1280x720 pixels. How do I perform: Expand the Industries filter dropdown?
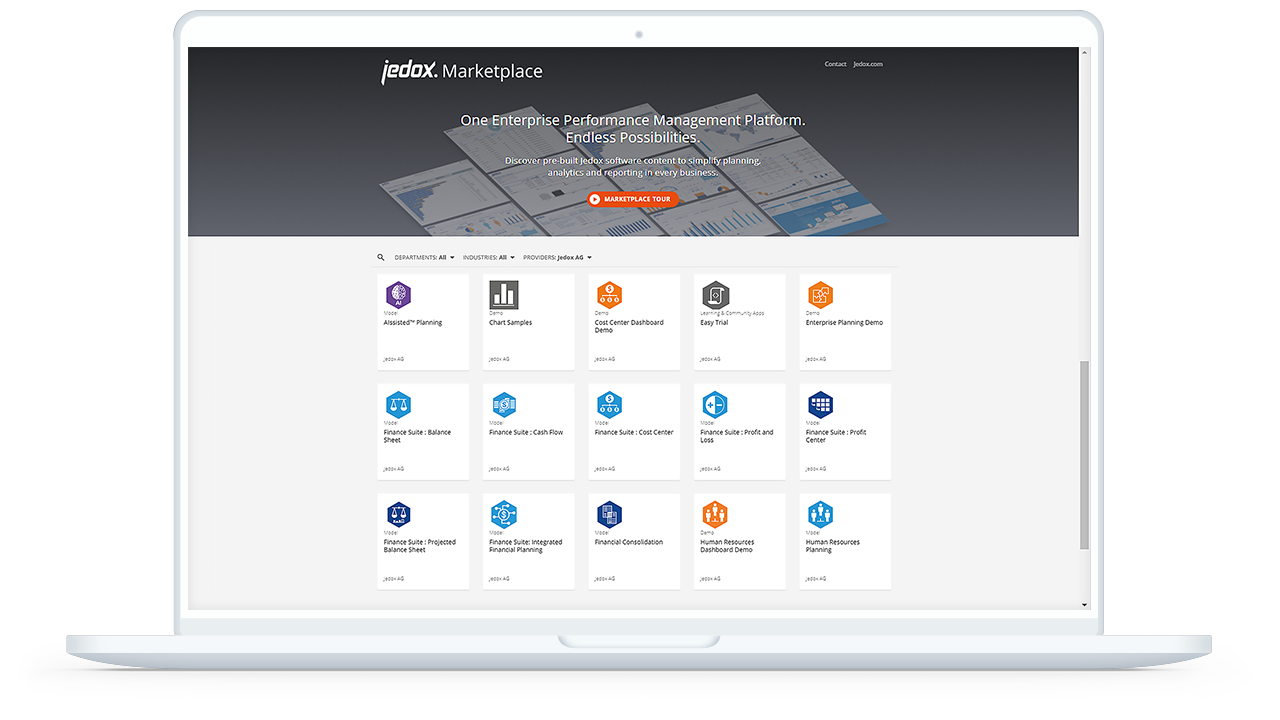(489, 258)
